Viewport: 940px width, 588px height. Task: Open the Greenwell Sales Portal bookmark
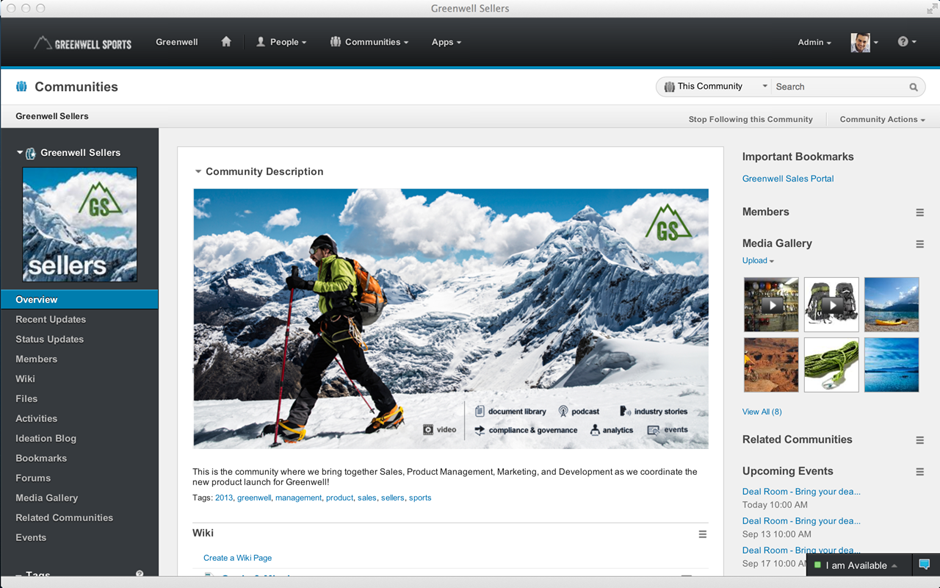click(787, 179)
